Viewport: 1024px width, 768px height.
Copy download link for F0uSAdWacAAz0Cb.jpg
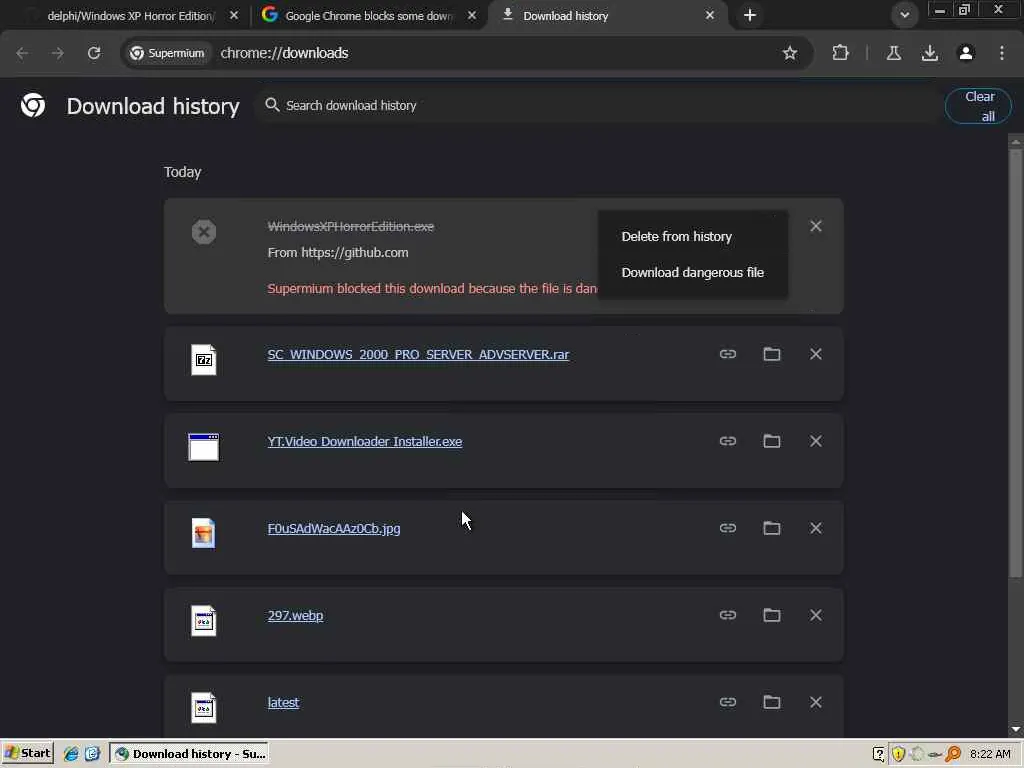tap(728, 528)
